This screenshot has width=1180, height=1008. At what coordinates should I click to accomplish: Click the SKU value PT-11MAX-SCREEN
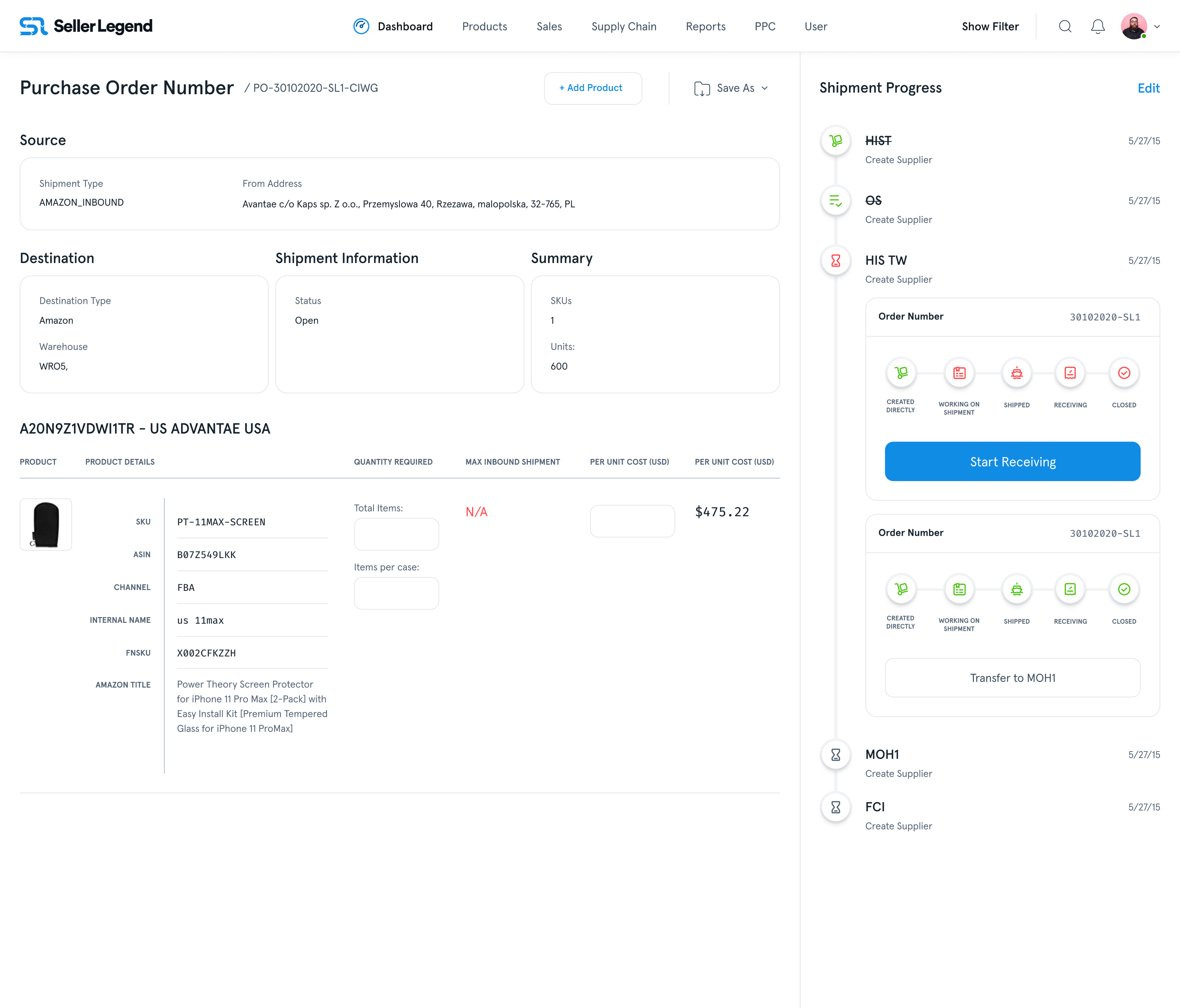point(221,522)
